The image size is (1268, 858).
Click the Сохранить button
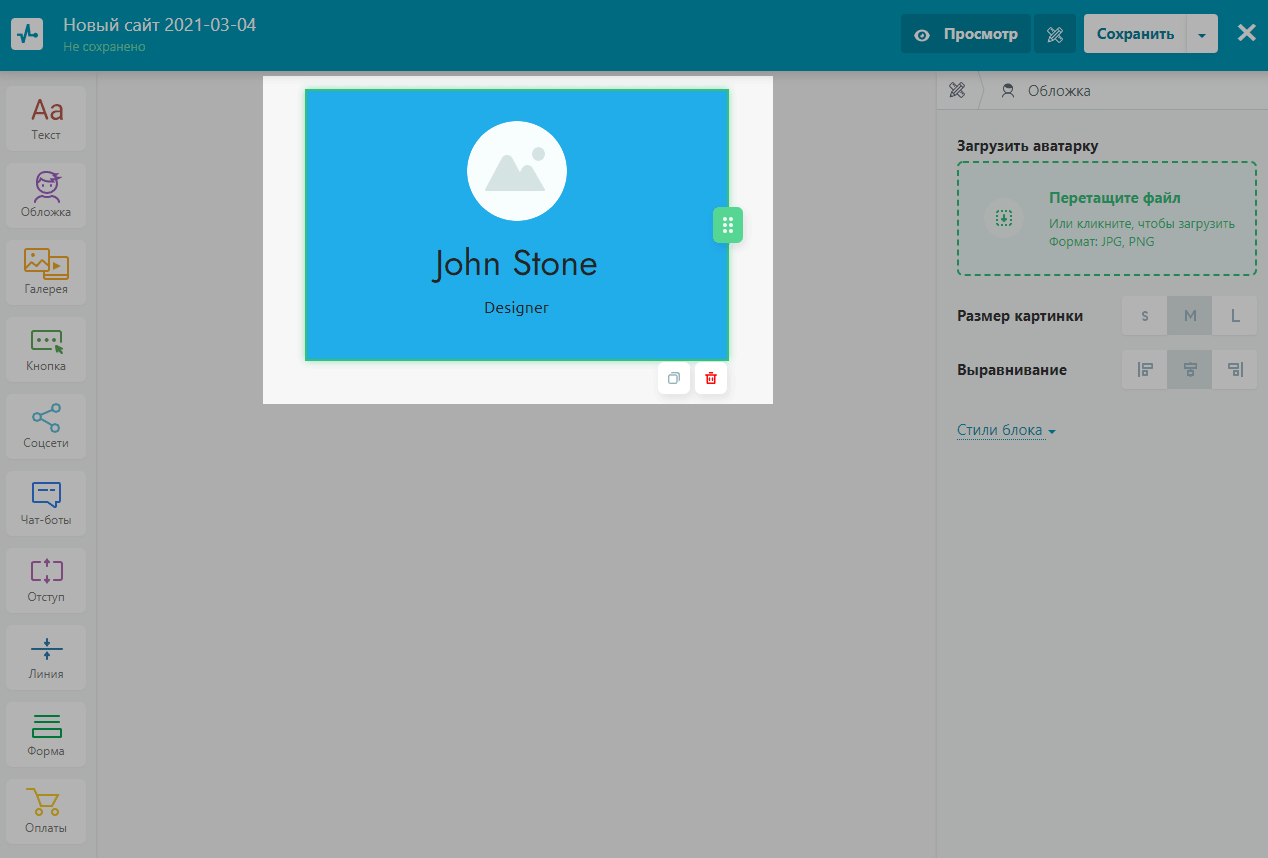(x=1135, y=34)
